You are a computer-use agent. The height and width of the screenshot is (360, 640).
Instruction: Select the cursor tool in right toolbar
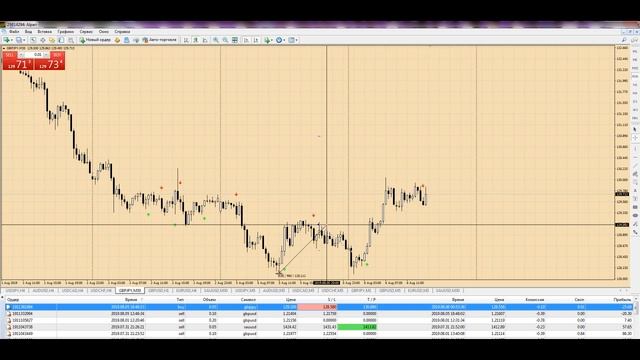click(x=635, y=129)
